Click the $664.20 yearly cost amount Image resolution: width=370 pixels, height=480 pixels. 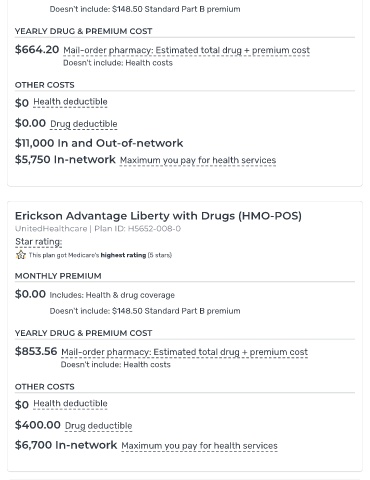pyautogui.click(x=37, y=49)
